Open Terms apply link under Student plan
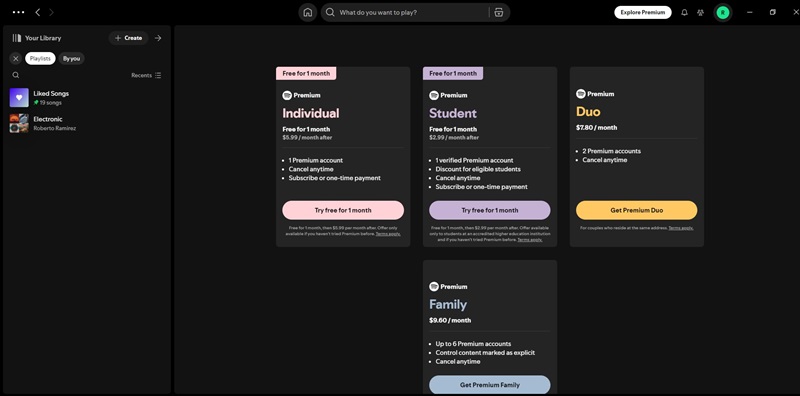Screen dimensions: 800x396 tap(530, 239)
